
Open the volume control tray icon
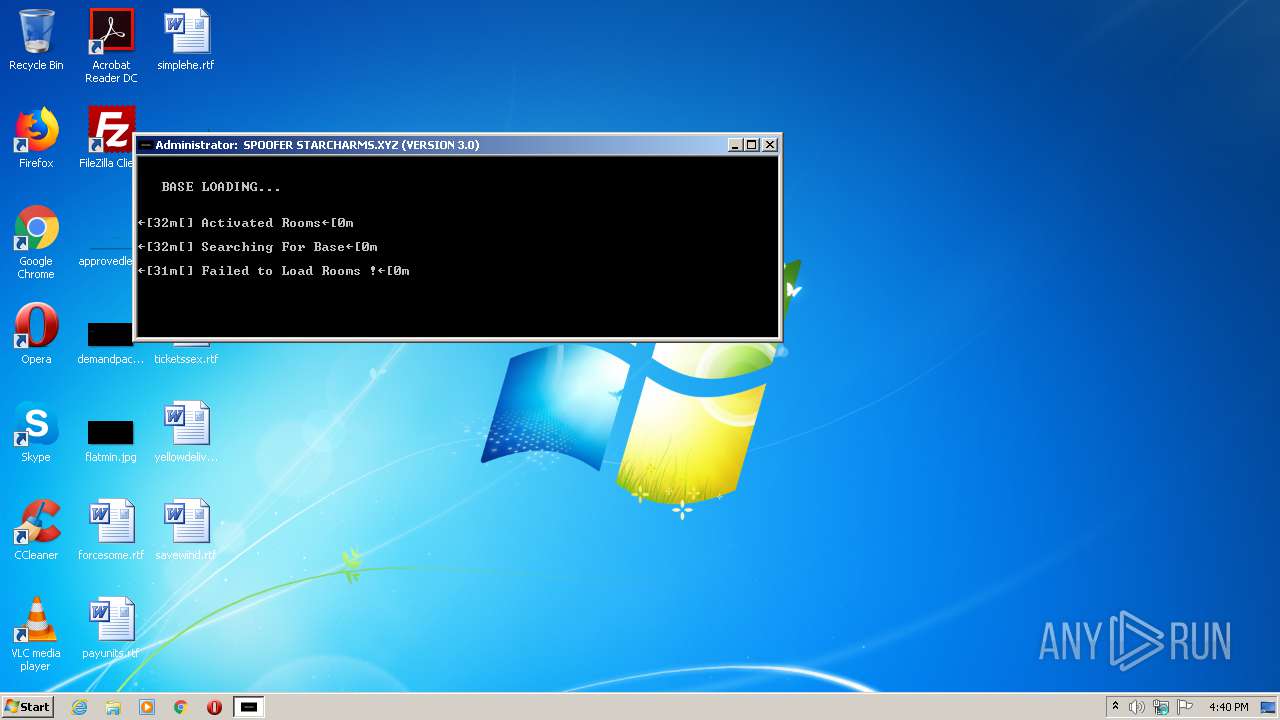pyautogui.click(x=1136, y=707)
